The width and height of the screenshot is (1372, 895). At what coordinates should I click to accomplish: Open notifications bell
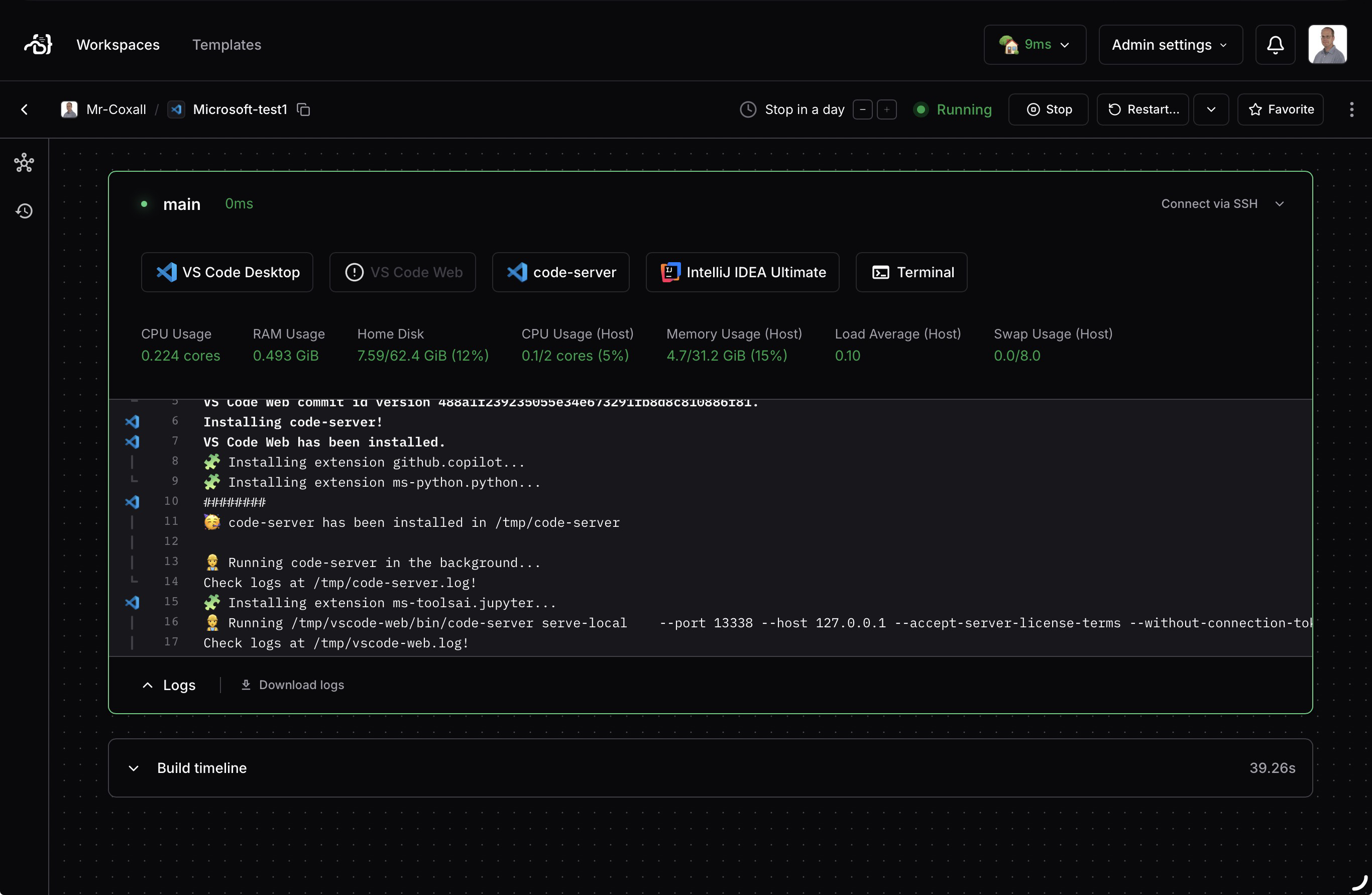click(1275, 44)
